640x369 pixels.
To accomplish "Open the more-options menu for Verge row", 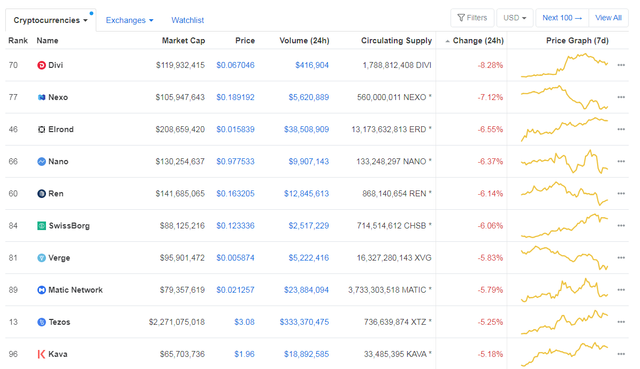I will pos(621,258).
